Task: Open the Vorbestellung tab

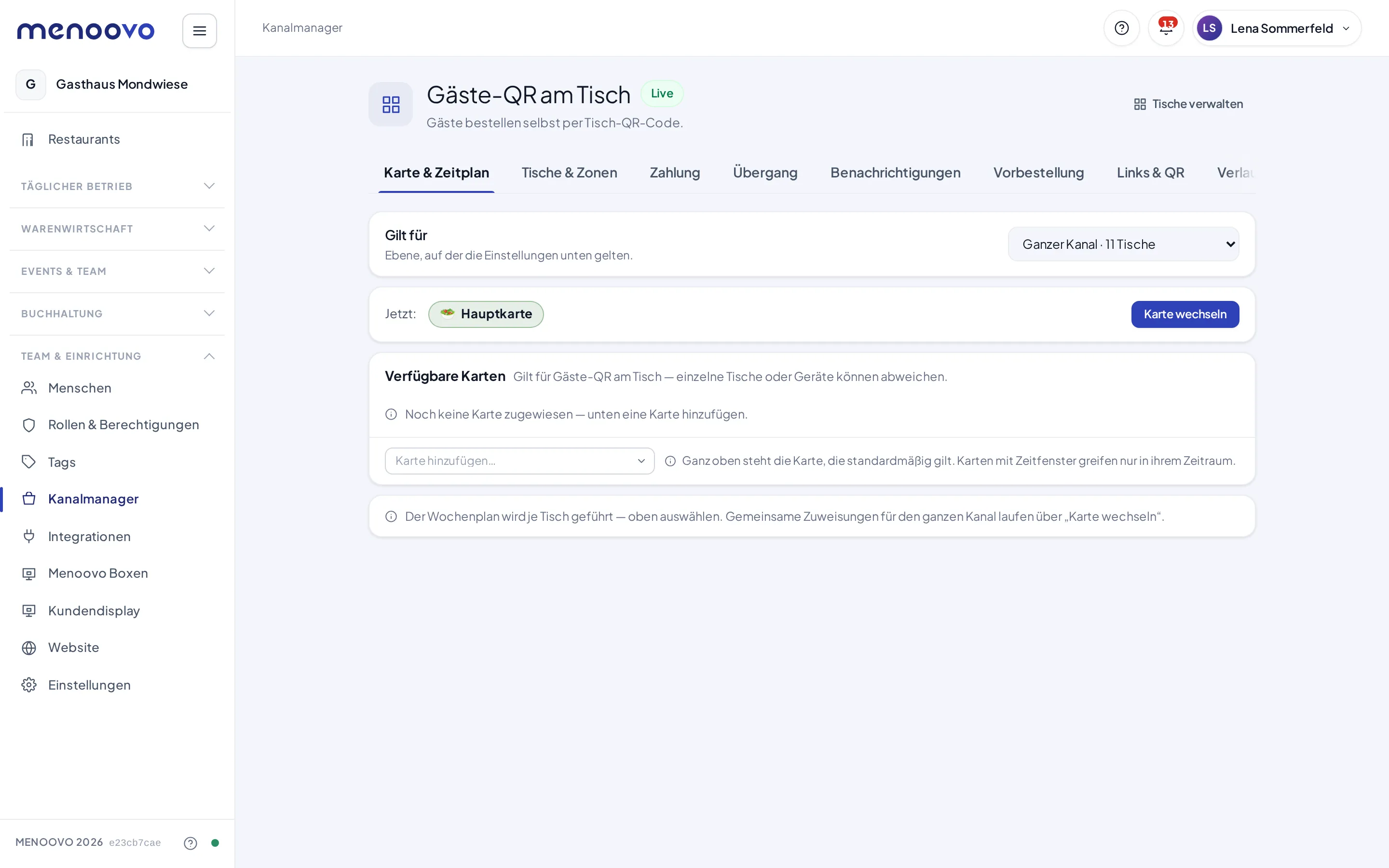Action: click(1038, 173)
